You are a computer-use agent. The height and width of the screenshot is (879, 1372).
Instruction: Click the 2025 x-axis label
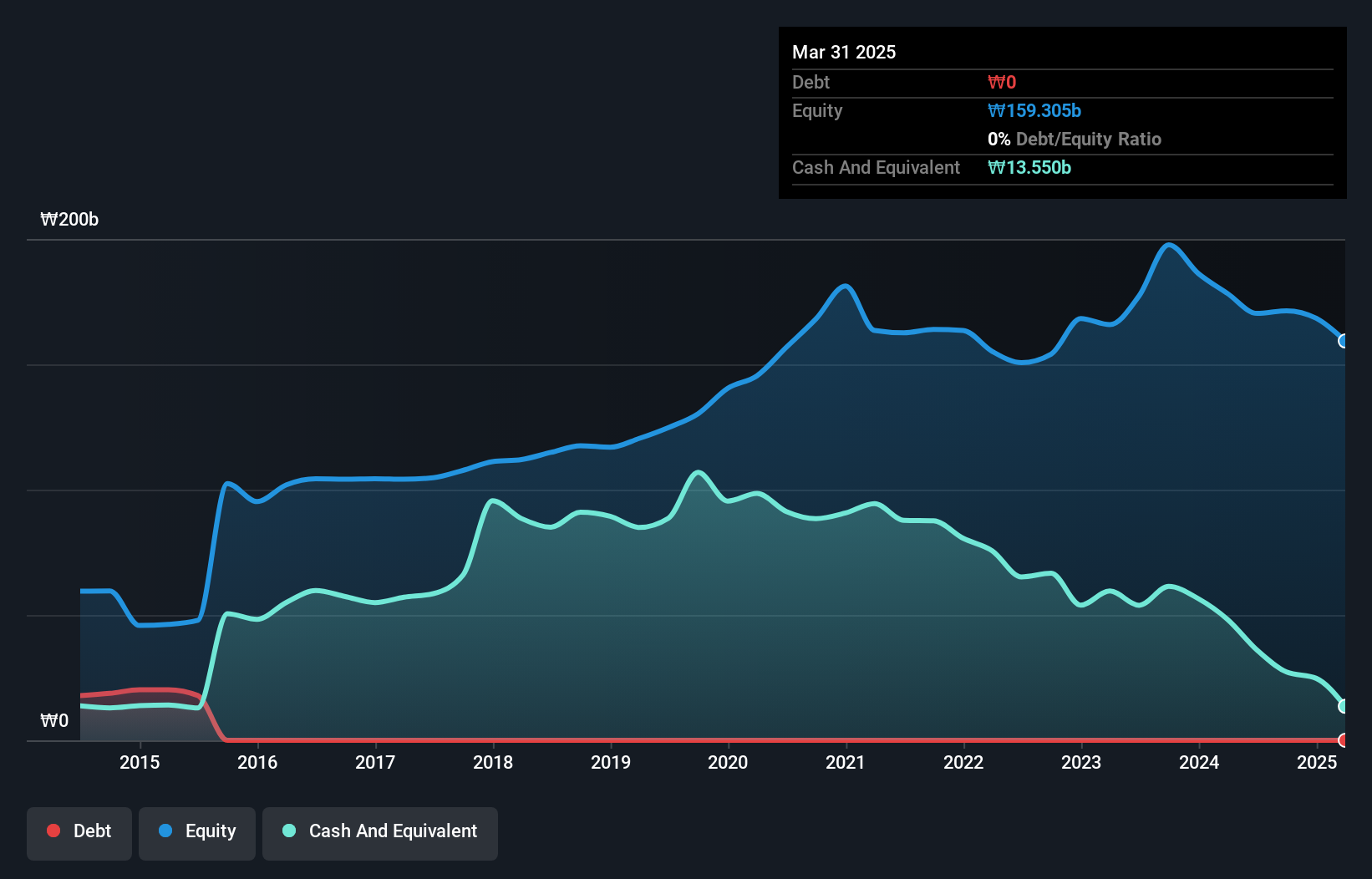(x=1317, y=762)
